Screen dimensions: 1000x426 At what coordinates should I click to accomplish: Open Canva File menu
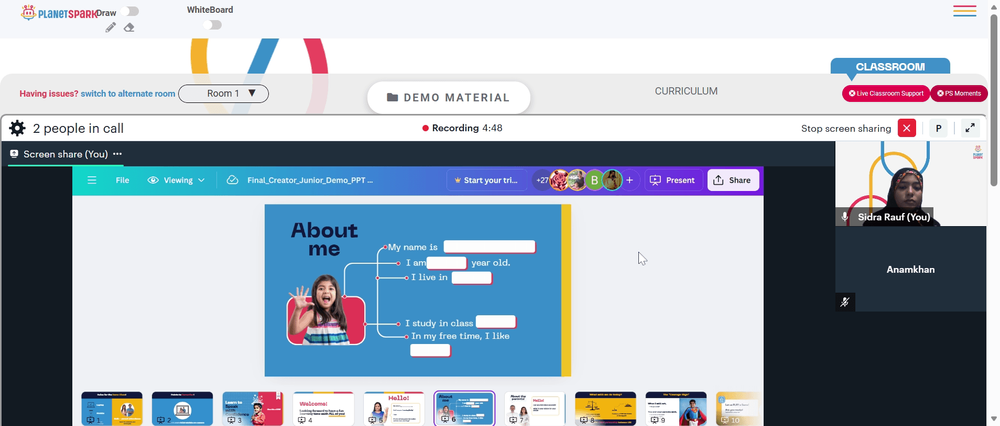(x=122, y=180)
